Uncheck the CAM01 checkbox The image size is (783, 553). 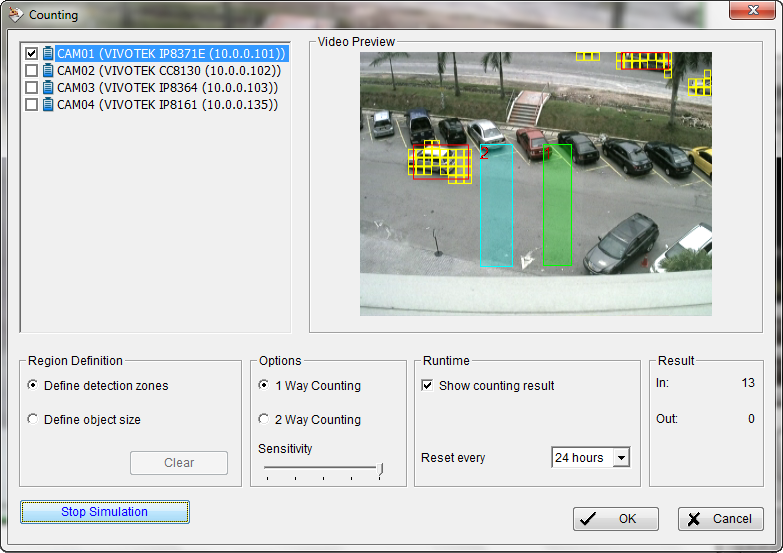coord(31,53)
